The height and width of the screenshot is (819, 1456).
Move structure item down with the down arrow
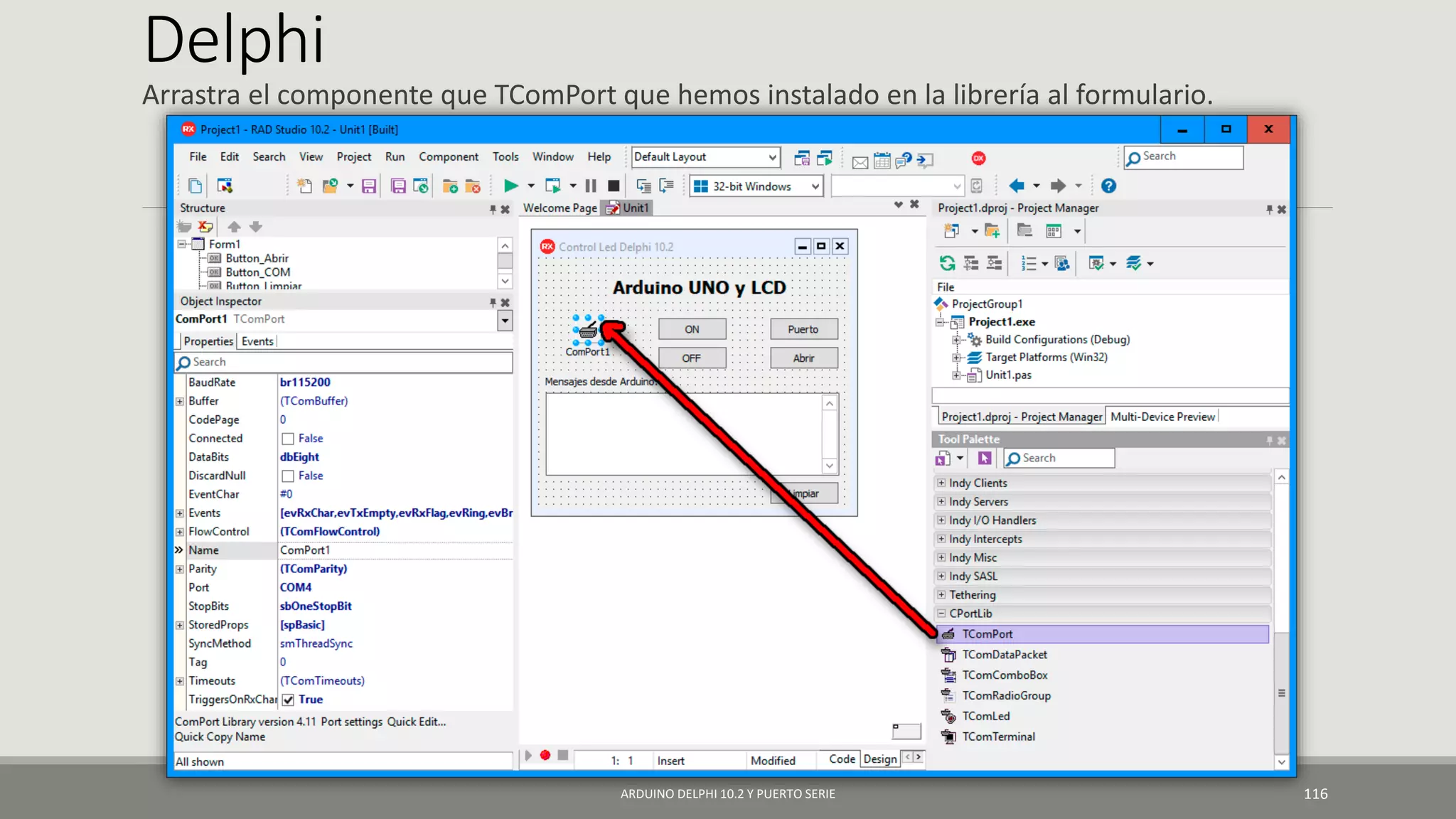pos(256,227)
